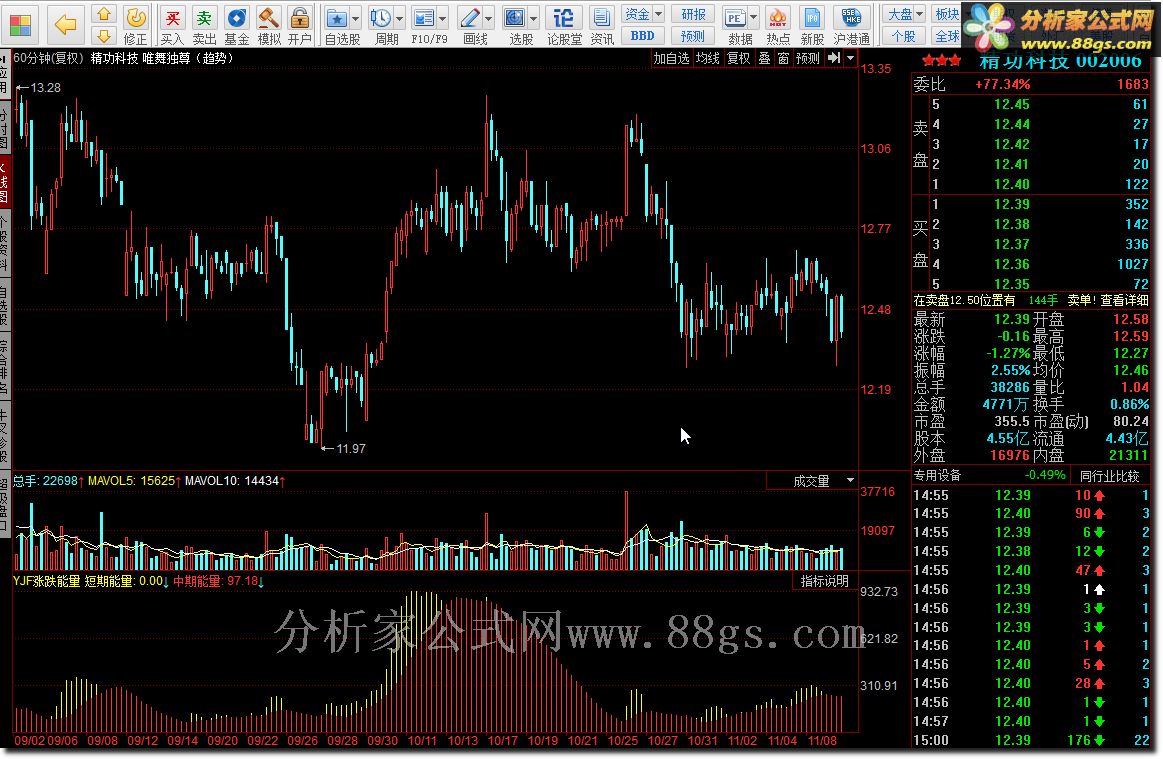Switch to the 自选股 side tab

(4, 306)
